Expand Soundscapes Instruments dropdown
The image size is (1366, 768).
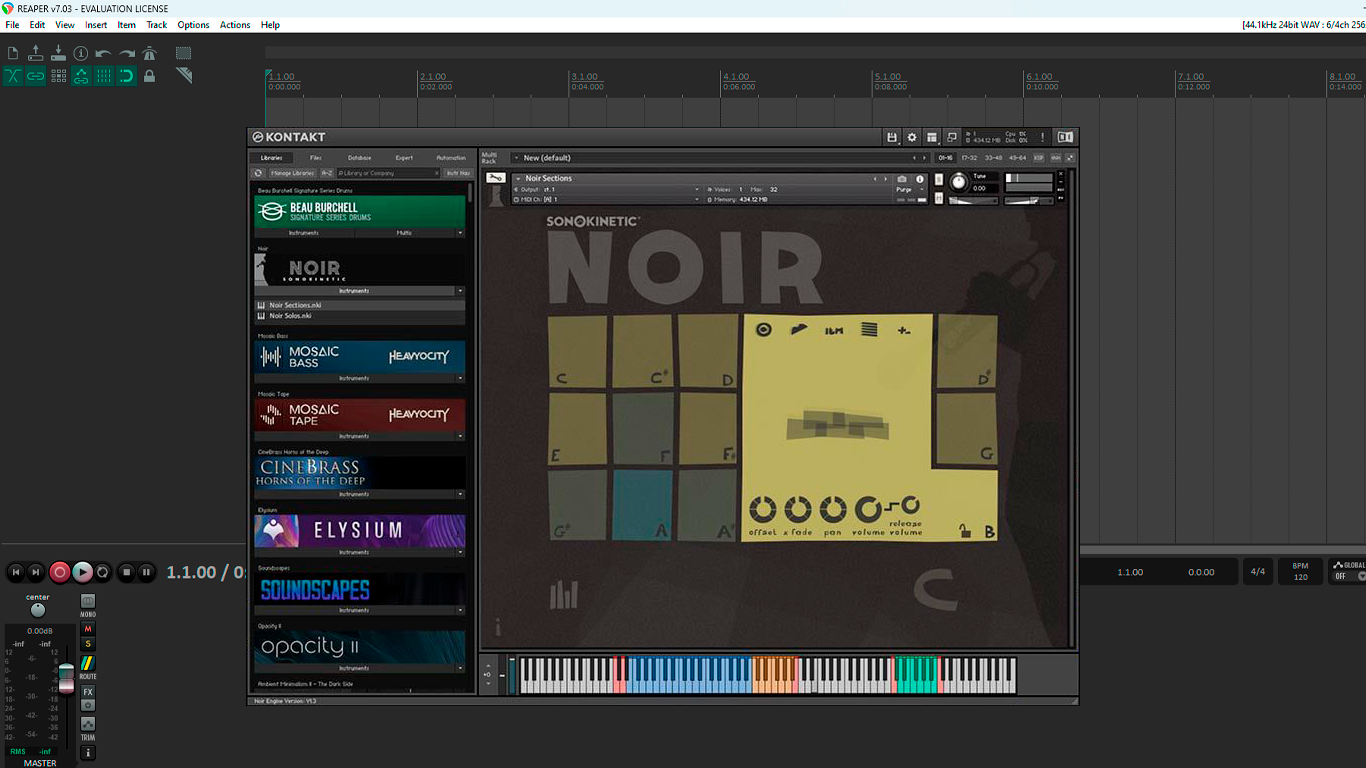coord(460,610)
